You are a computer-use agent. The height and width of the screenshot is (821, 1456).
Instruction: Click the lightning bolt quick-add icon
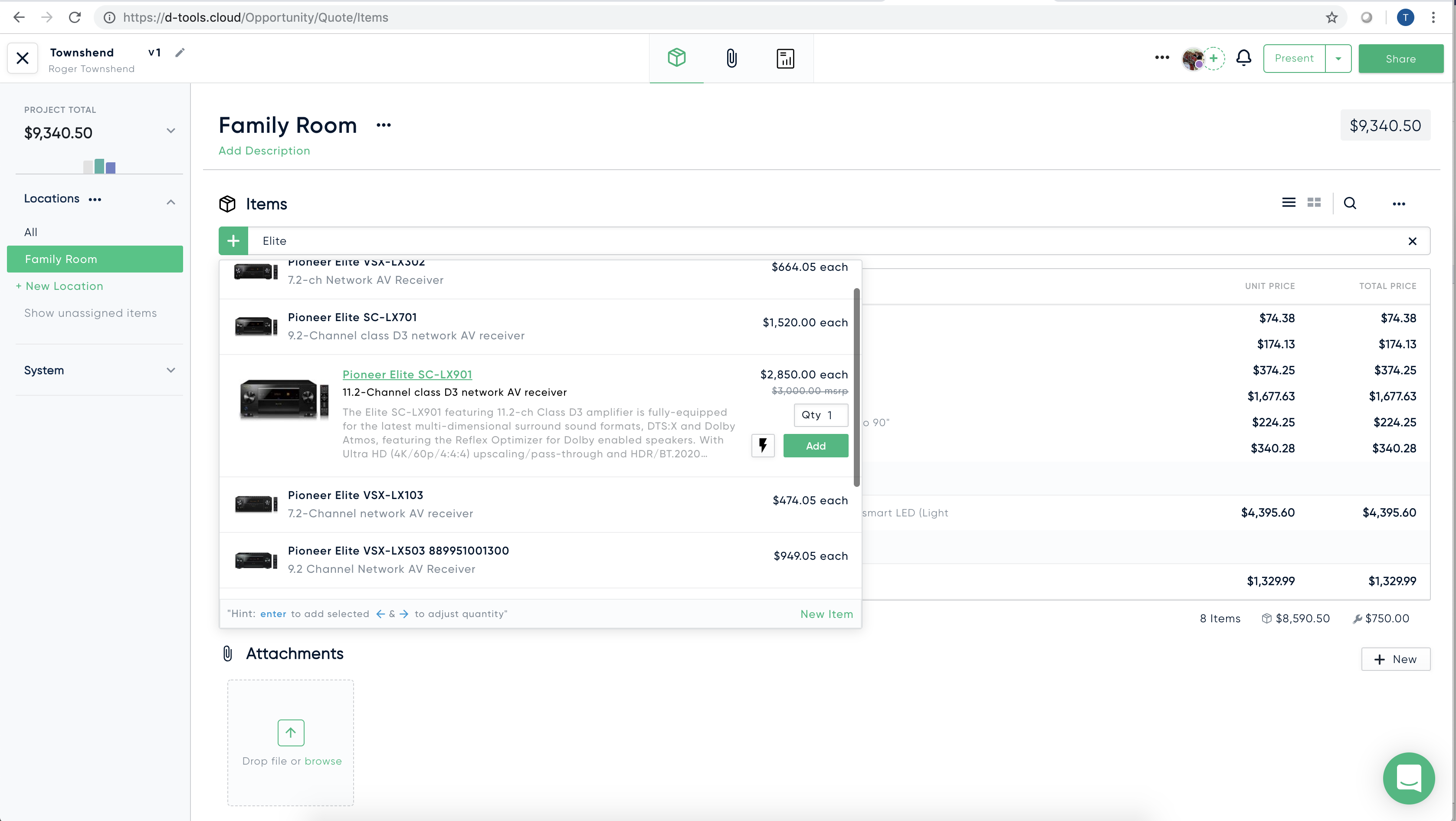click(x=763, y=446)
